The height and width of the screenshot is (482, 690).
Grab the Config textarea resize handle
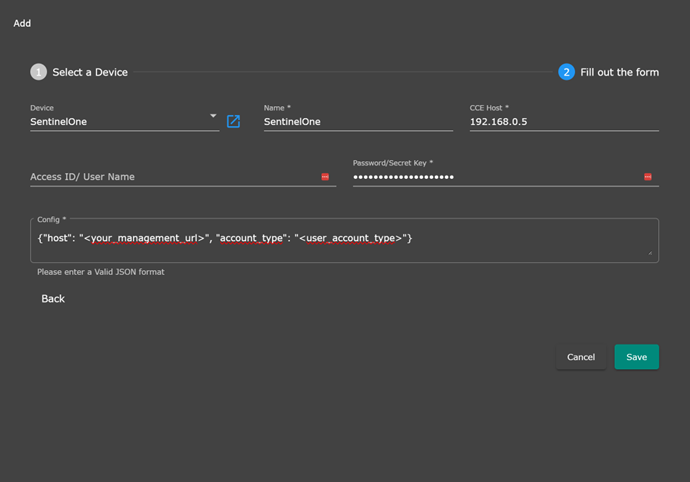pos(650,253)
